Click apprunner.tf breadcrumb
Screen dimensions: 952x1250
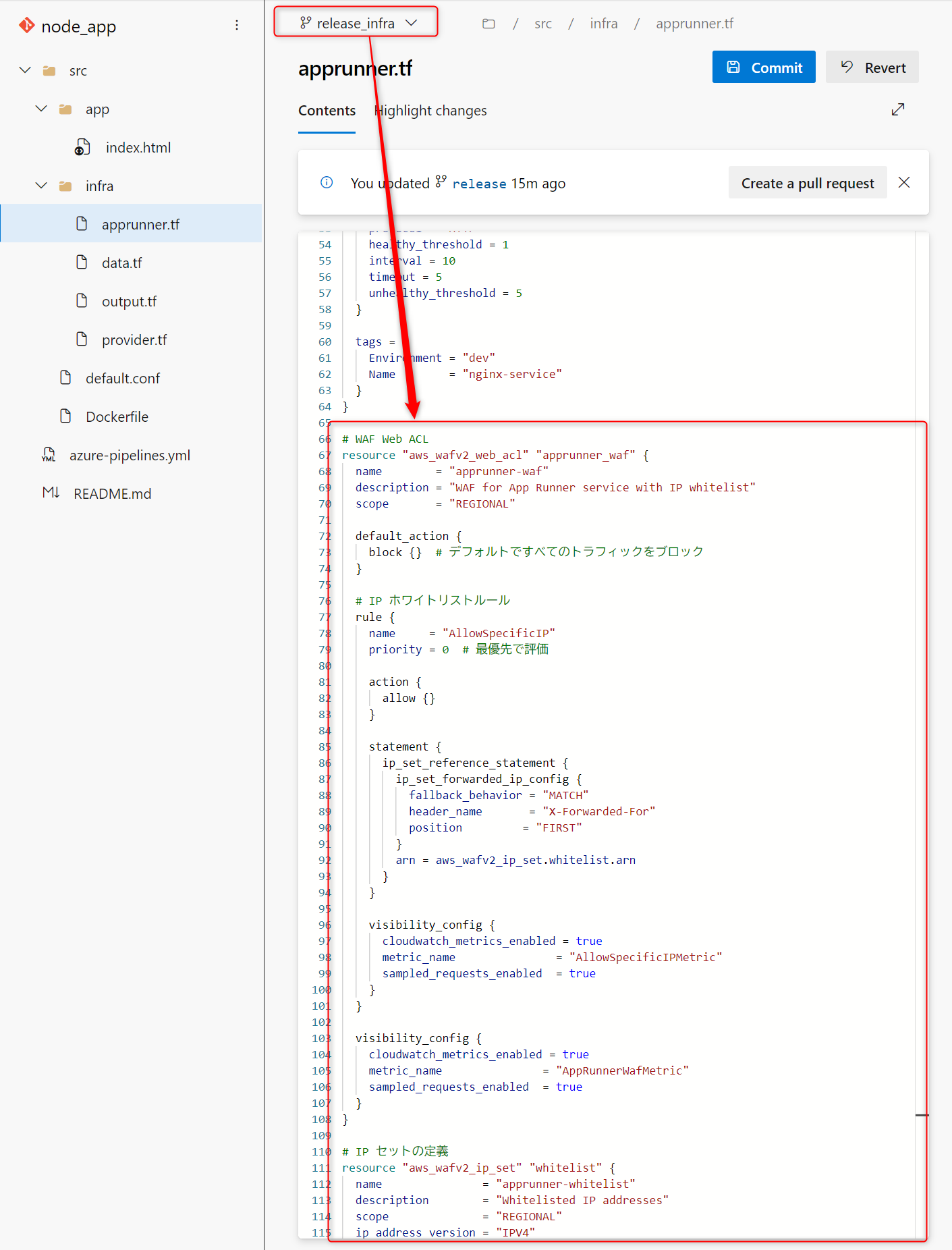(695, 24)
